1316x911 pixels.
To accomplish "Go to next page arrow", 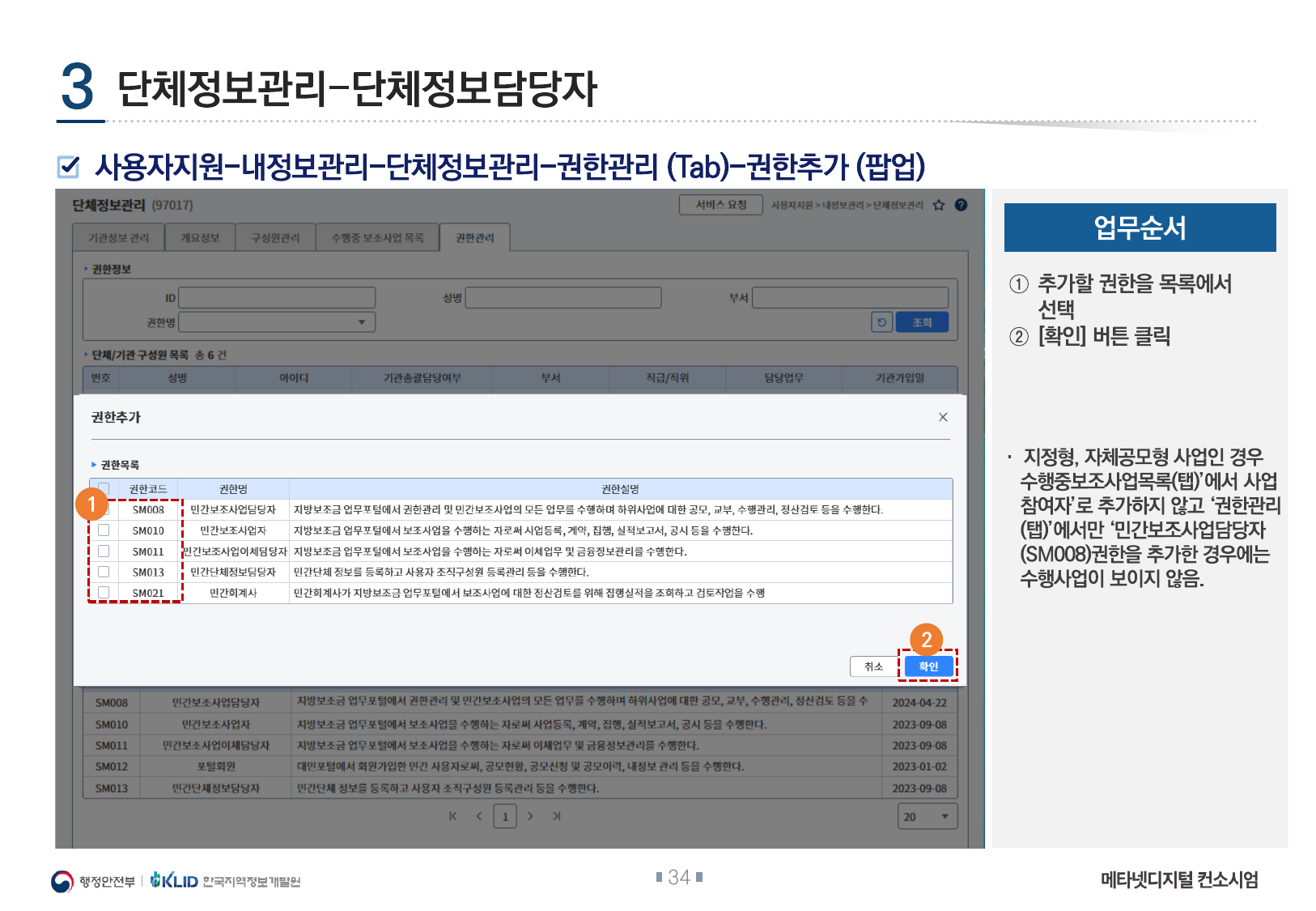I will click(530, 816).
